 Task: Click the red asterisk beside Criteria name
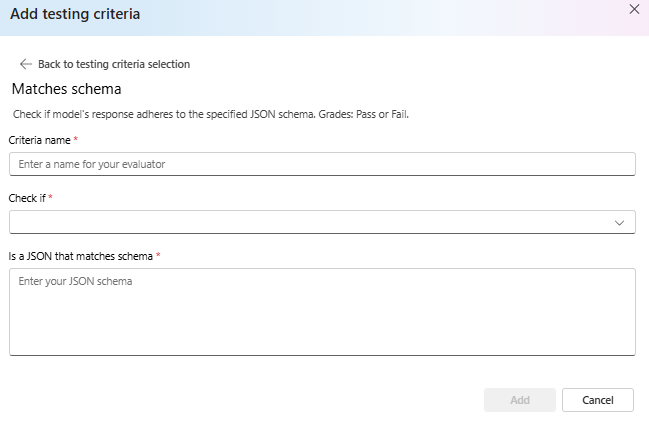(76, 139)
